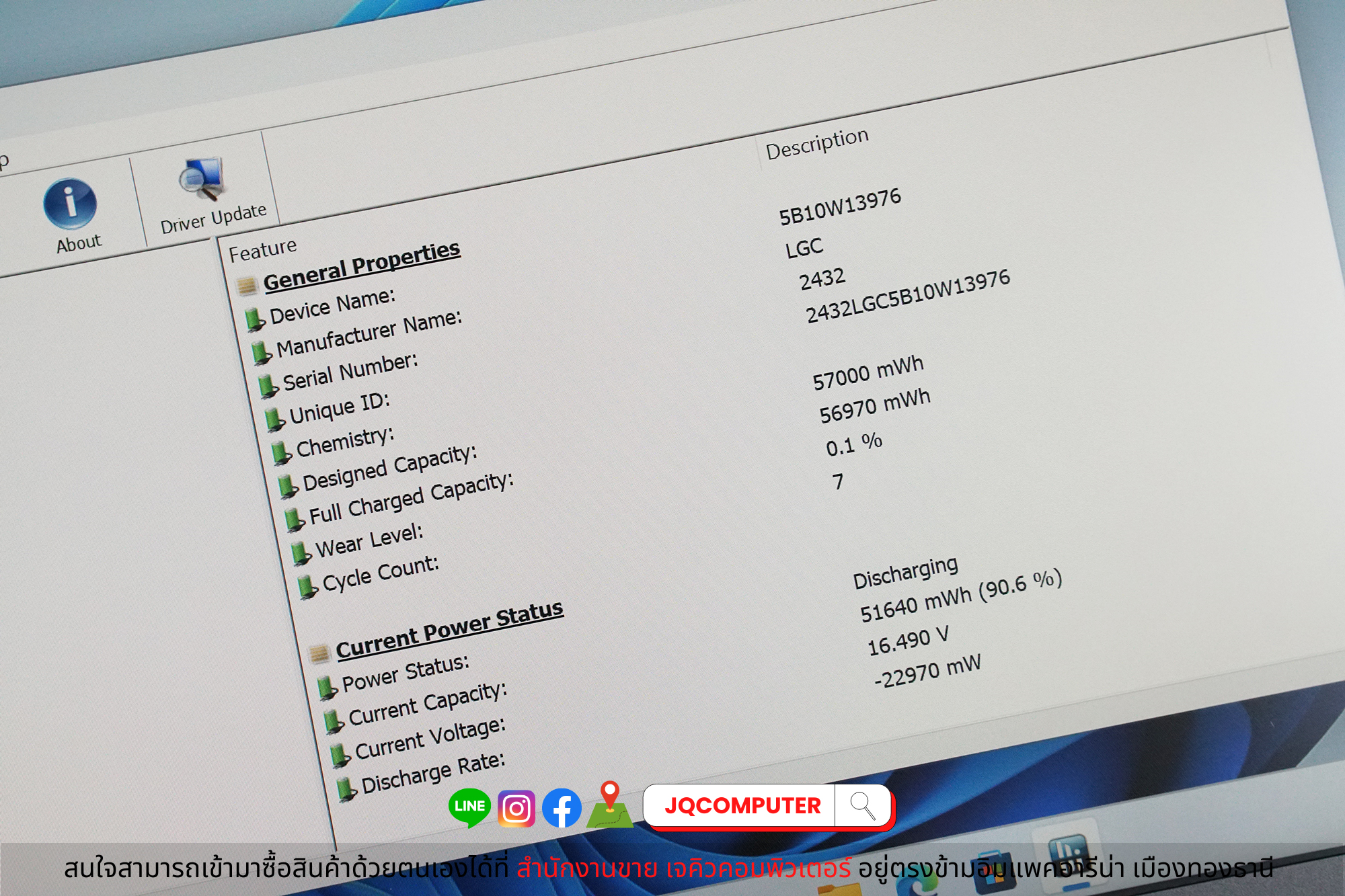1345x896 pixels.
Task: Click the battery icon beside Full Charged Capacity
Action: click(294, 518)
